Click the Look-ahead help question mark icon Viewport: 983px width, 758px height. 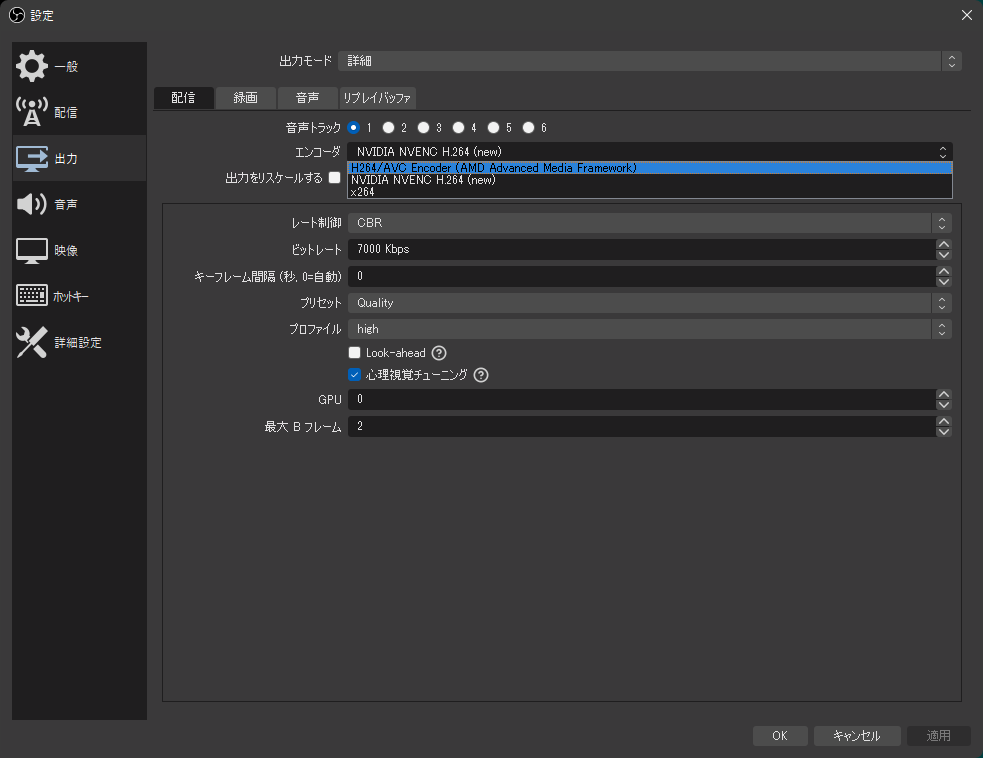coord(439,353)
